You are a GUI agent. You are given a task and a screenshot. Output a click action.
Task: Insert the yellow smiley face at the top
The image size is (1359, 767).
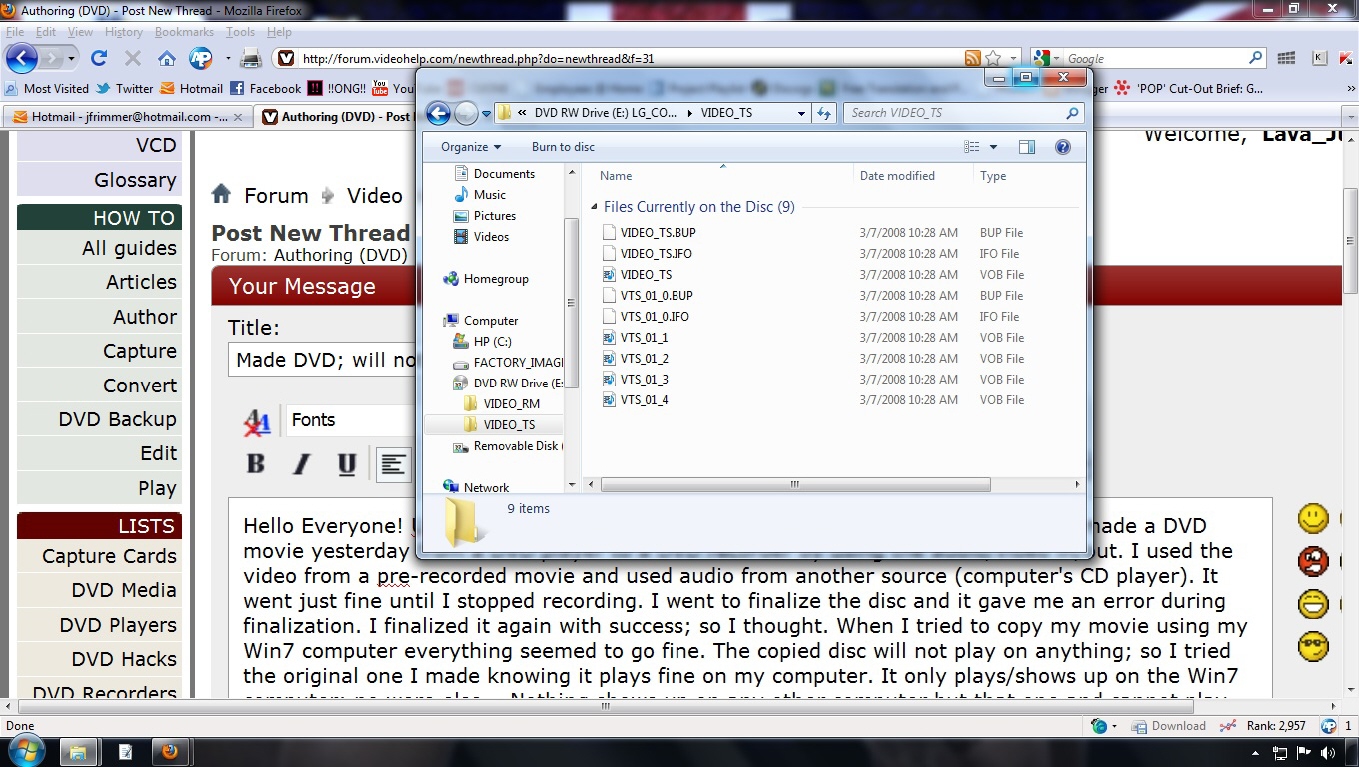click(1313, 518)
